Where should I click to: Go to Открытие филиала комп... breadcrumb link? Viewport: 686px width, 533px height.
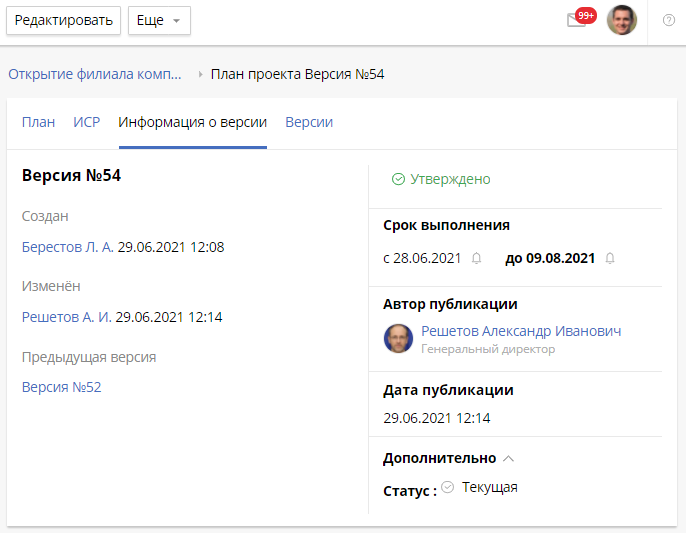(95, 74)
